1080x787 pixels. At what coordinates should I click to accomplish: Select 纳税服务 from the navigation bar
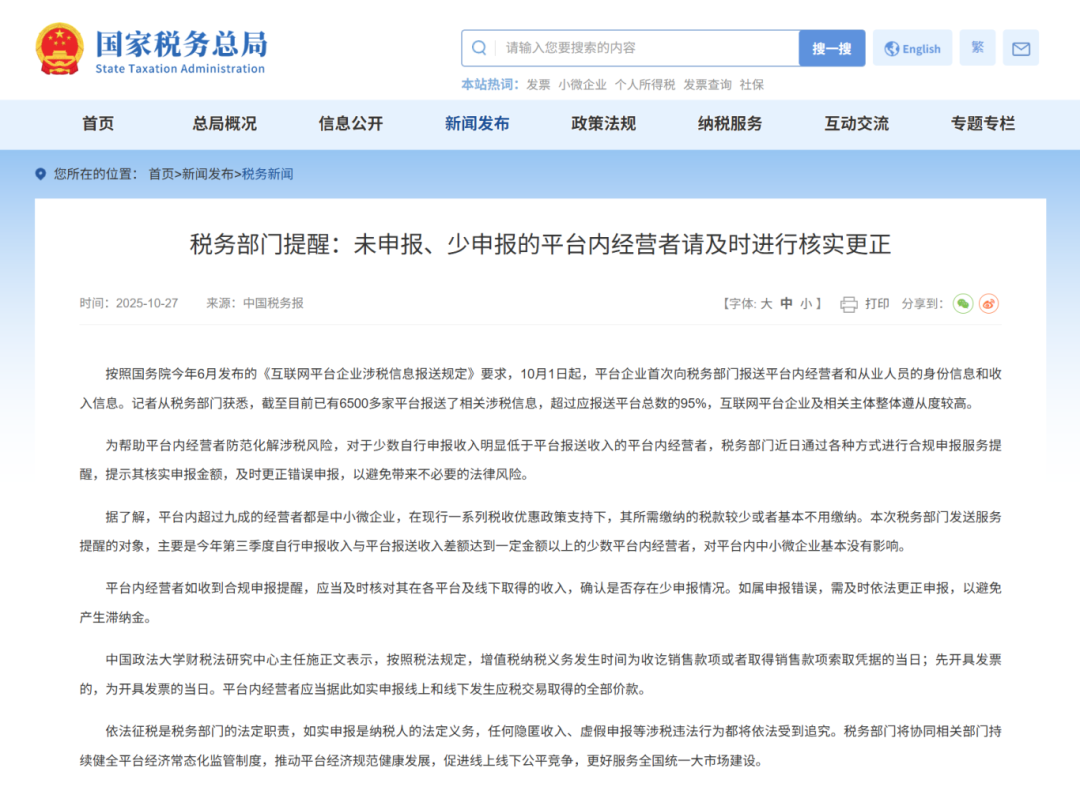pyautogui.click(x=727, y=124)
